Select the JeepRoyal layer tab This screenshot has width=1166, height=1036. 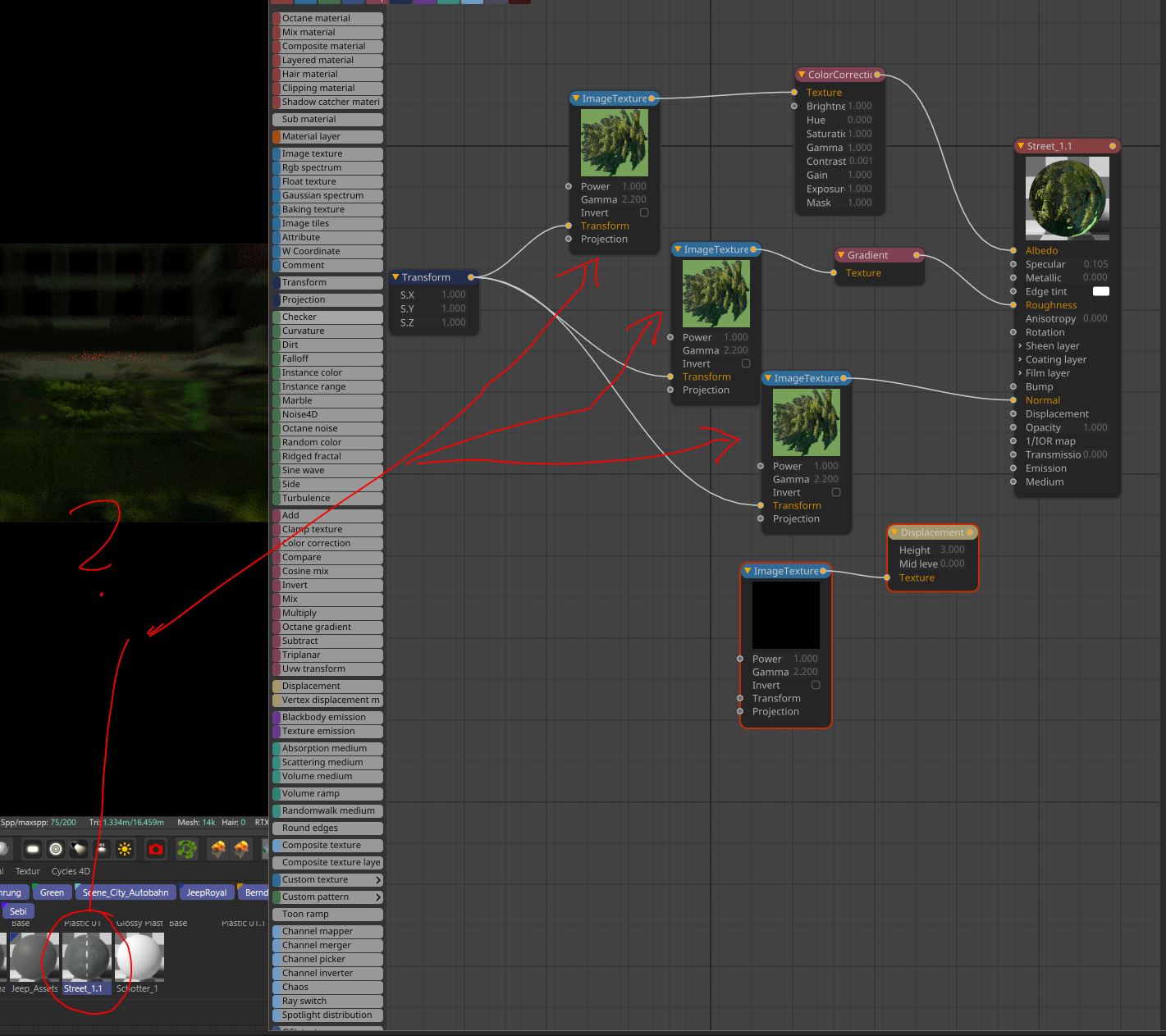point(206,892)
